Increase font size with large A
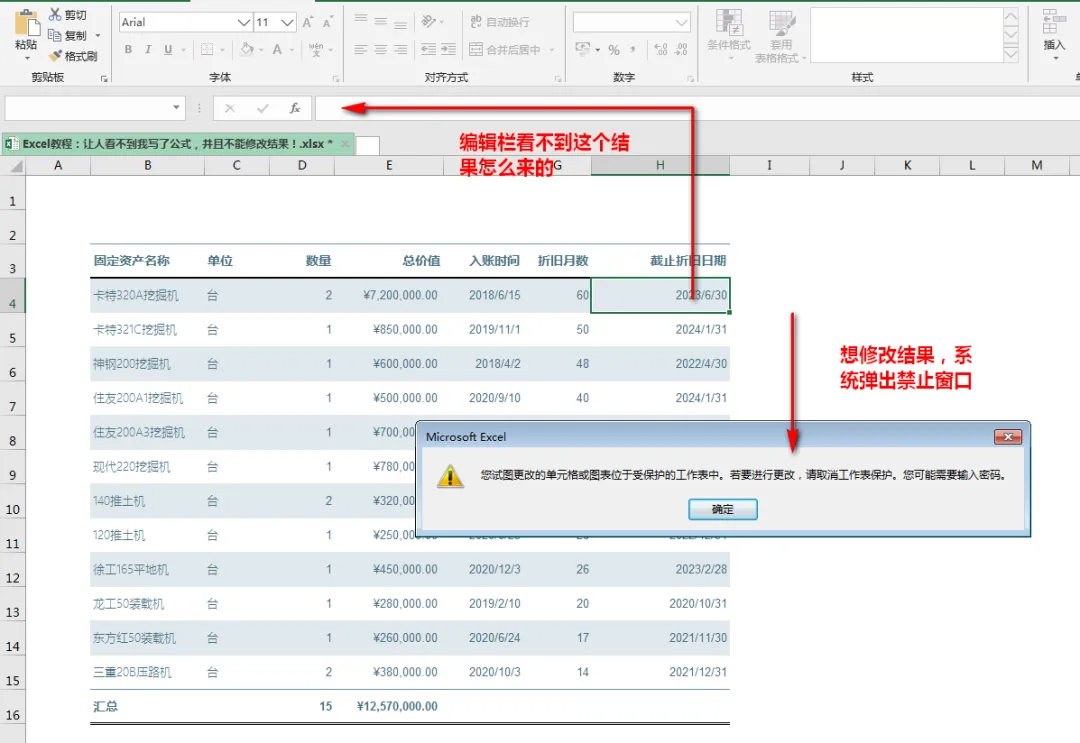The height and width of the screenshot is (743, 1080). click(308, 22)
